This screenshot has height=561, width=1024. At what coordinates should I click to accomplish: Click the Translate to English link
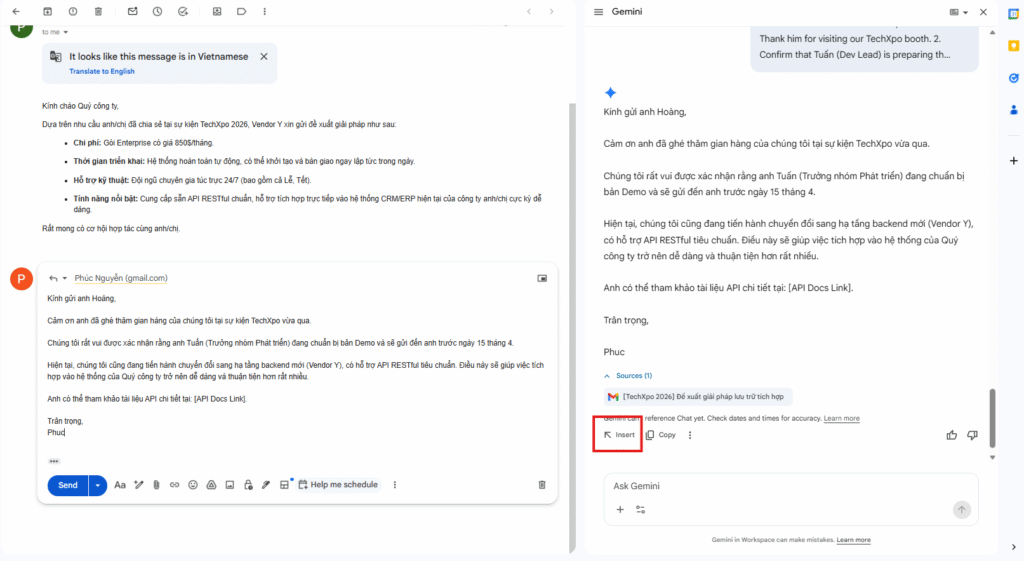point(102,72)
